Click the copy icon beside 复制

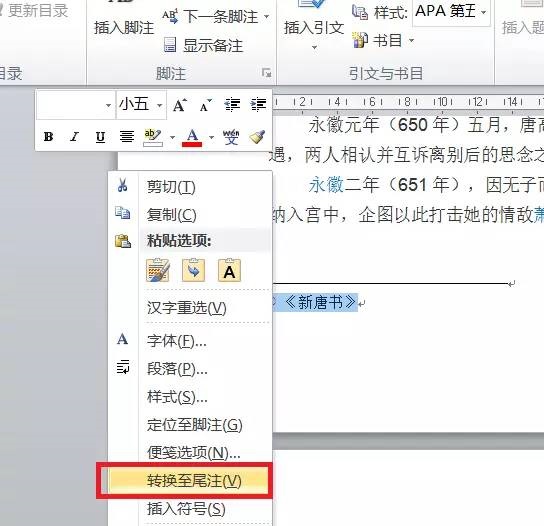click(x=123, y=213)
